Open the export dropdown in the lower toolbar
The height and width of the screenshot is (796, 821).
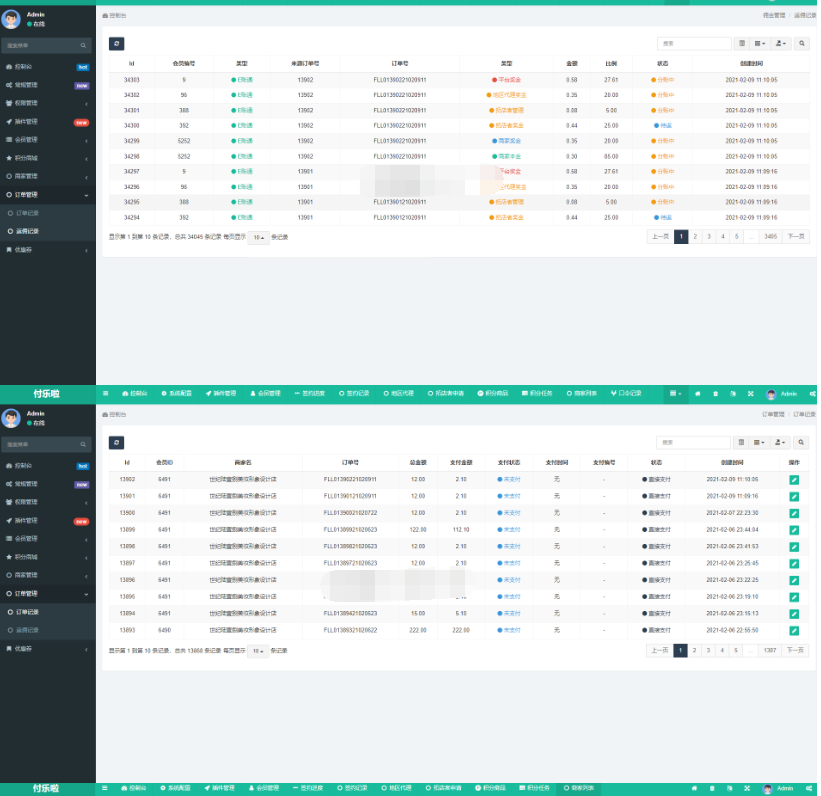(781, 442)
